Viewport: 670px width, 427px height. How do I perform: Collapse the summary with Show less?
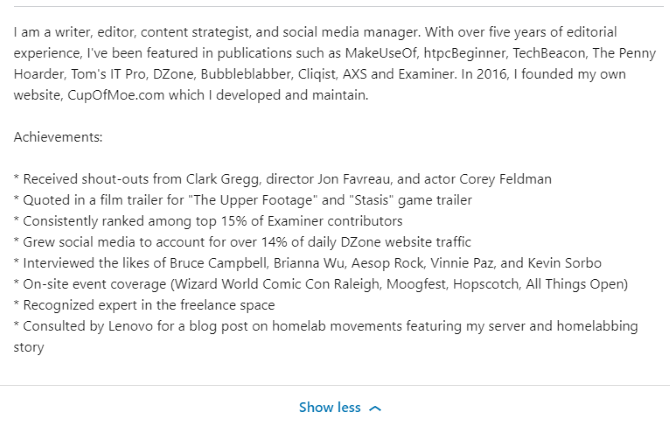[339, 407]
